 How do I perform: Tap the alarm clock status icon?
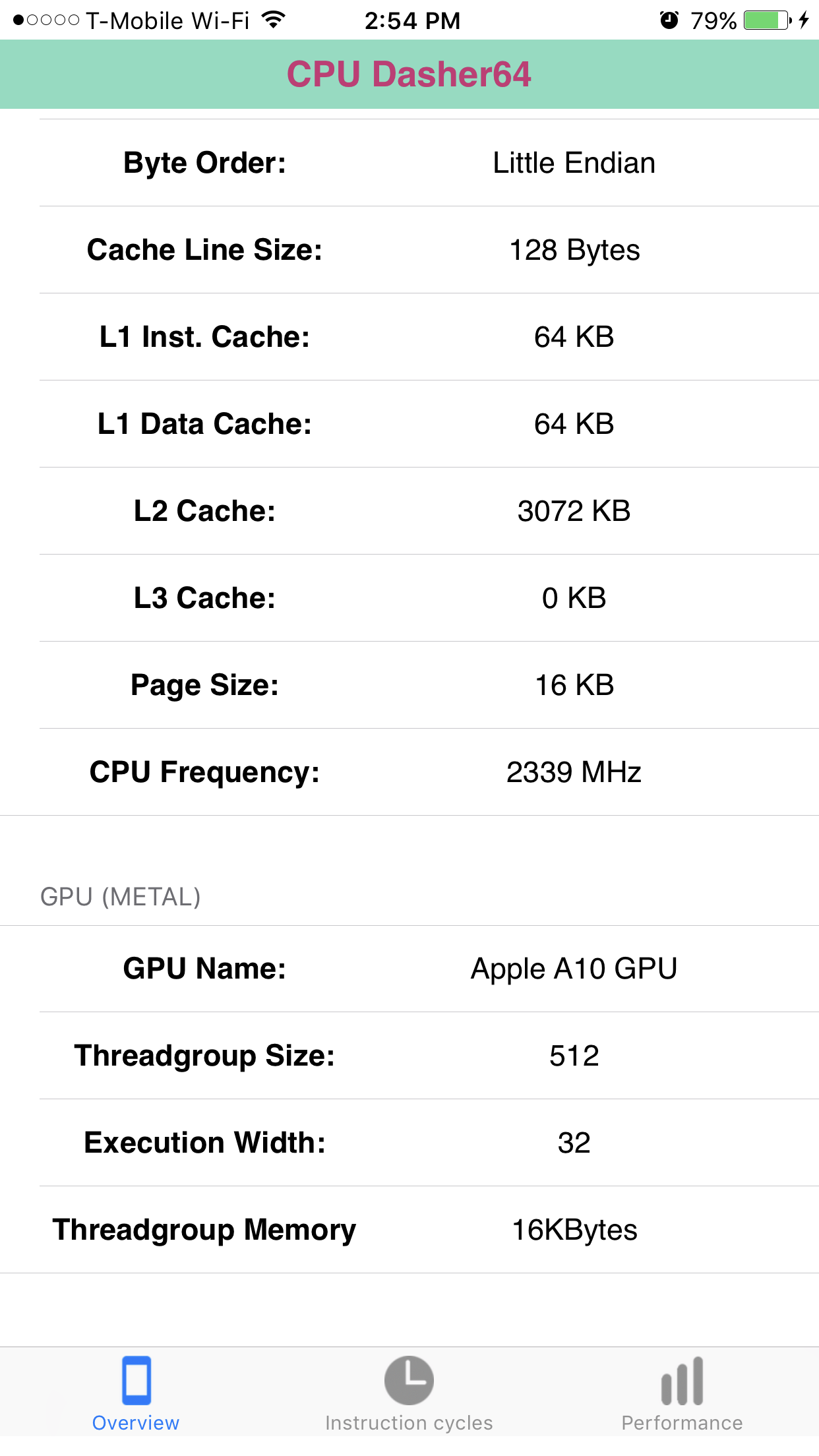[669, 20]
